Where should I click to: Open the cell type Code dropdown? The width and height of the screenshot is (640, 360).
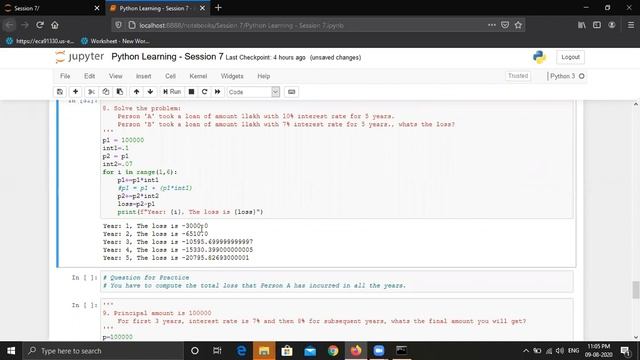pyautogui.click(x=253, y=92)
